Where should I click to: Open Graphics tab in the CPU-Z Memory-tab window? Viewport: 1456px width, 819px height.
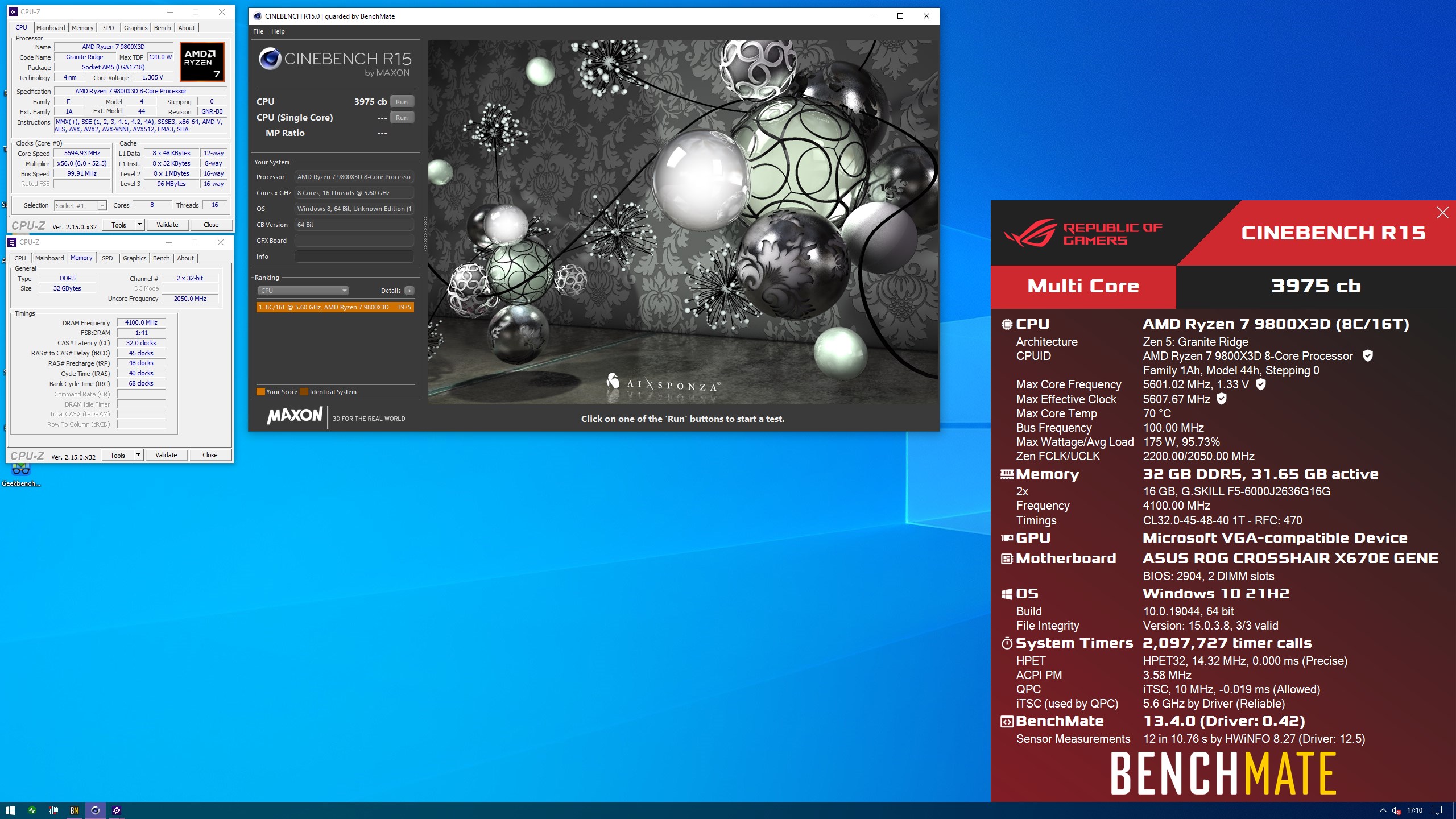[135, 258]
